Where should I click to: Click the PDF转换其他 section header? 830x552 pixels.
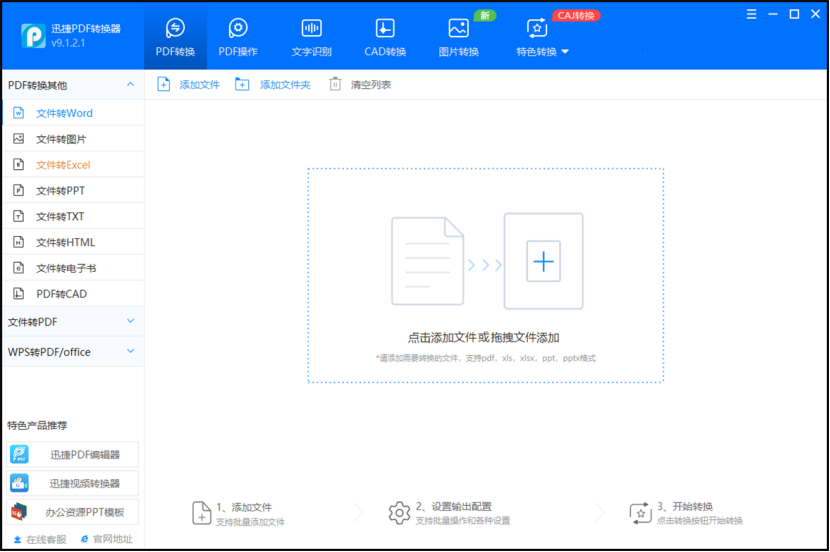tap(73, 85)
